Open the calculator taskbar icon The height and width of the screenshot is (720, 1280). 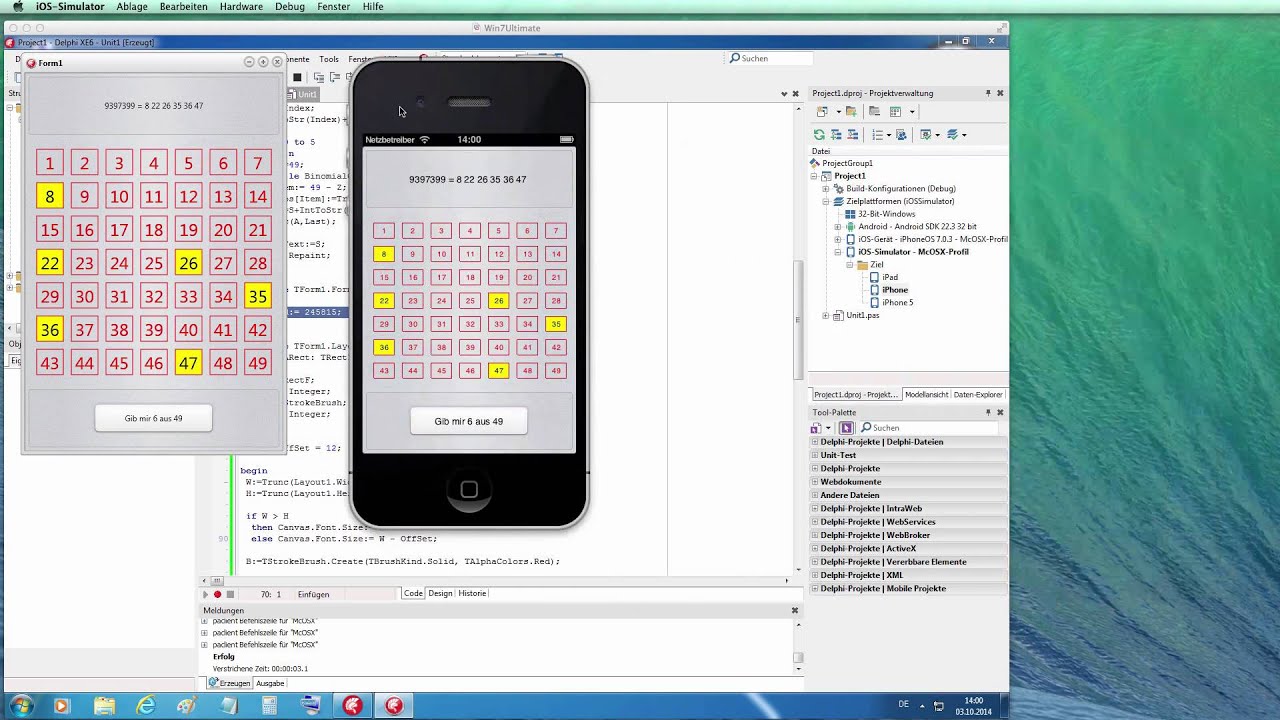pos(269,706)
